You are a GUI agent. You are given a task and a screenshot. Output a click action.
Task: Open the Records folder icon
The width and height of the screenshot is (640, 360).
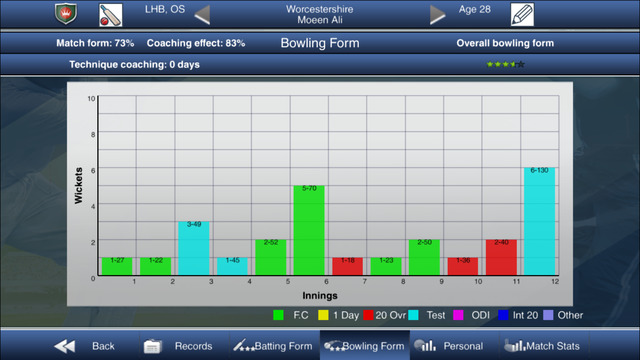(x=152, y=346)
